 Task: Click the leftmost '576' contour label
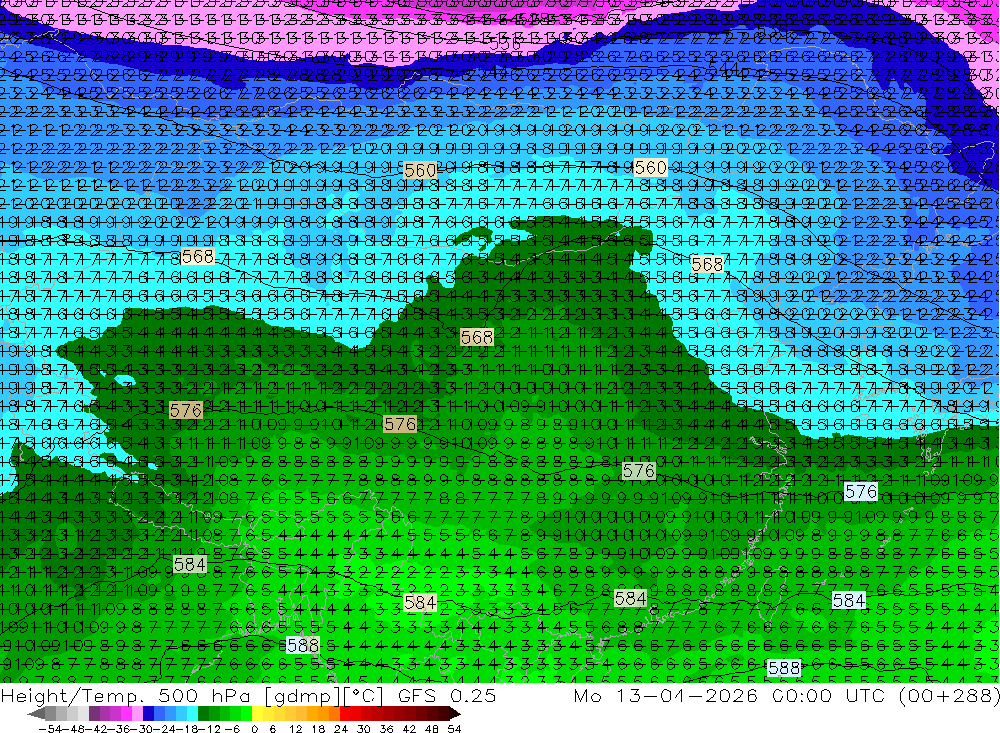(186, 410)
